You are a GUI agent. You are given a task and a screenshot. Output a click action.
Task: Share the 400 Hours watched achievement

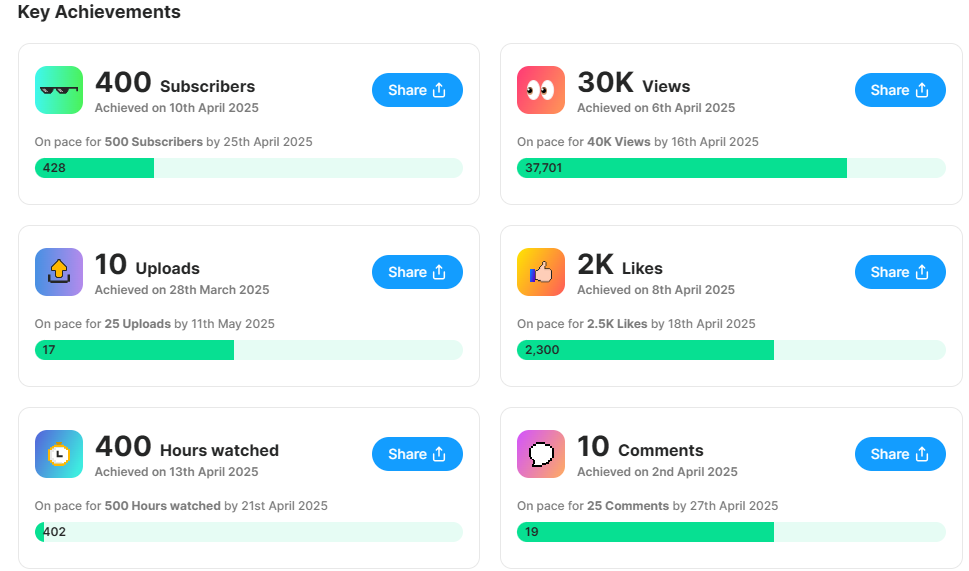417,454
